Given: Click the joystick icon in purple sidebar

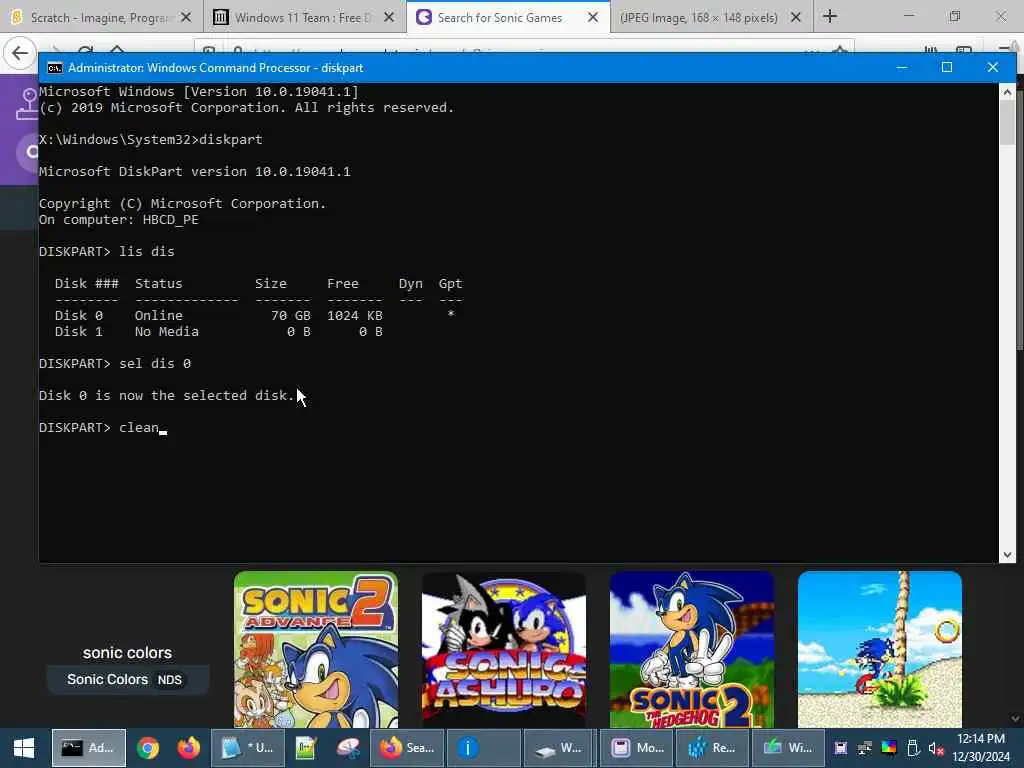Looking at the screenshot, I should [26, 104].
